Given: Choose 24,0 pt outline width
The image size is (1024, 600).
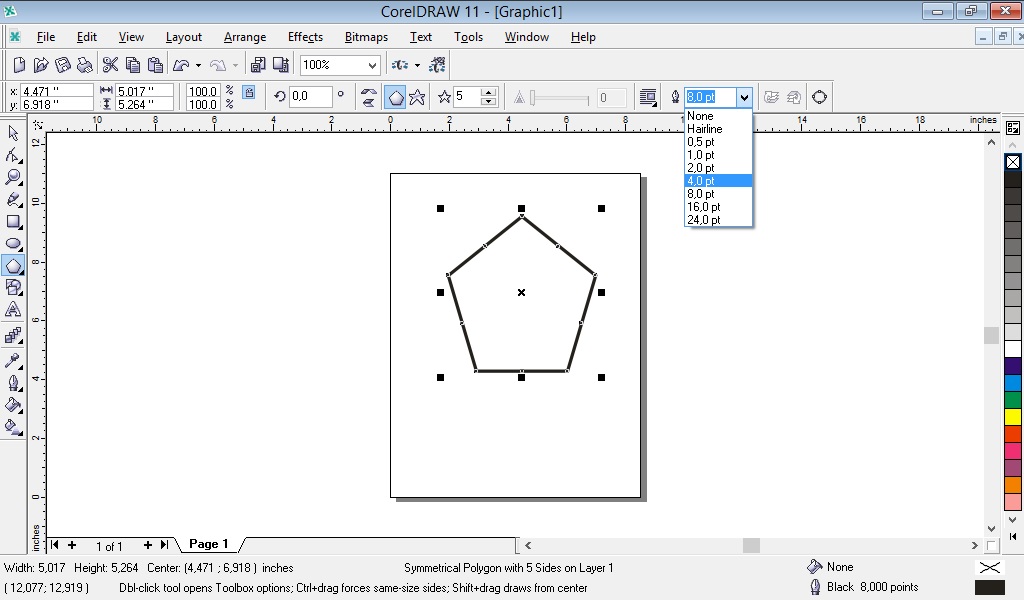Looking at the screenshot, I should point(718,220).
